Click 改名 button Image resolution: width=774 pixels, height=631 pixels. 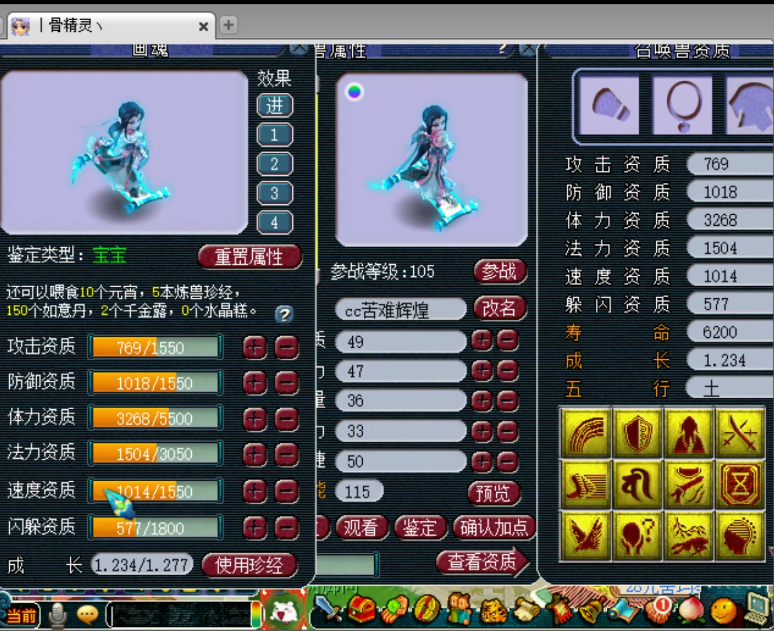(499, 309)
